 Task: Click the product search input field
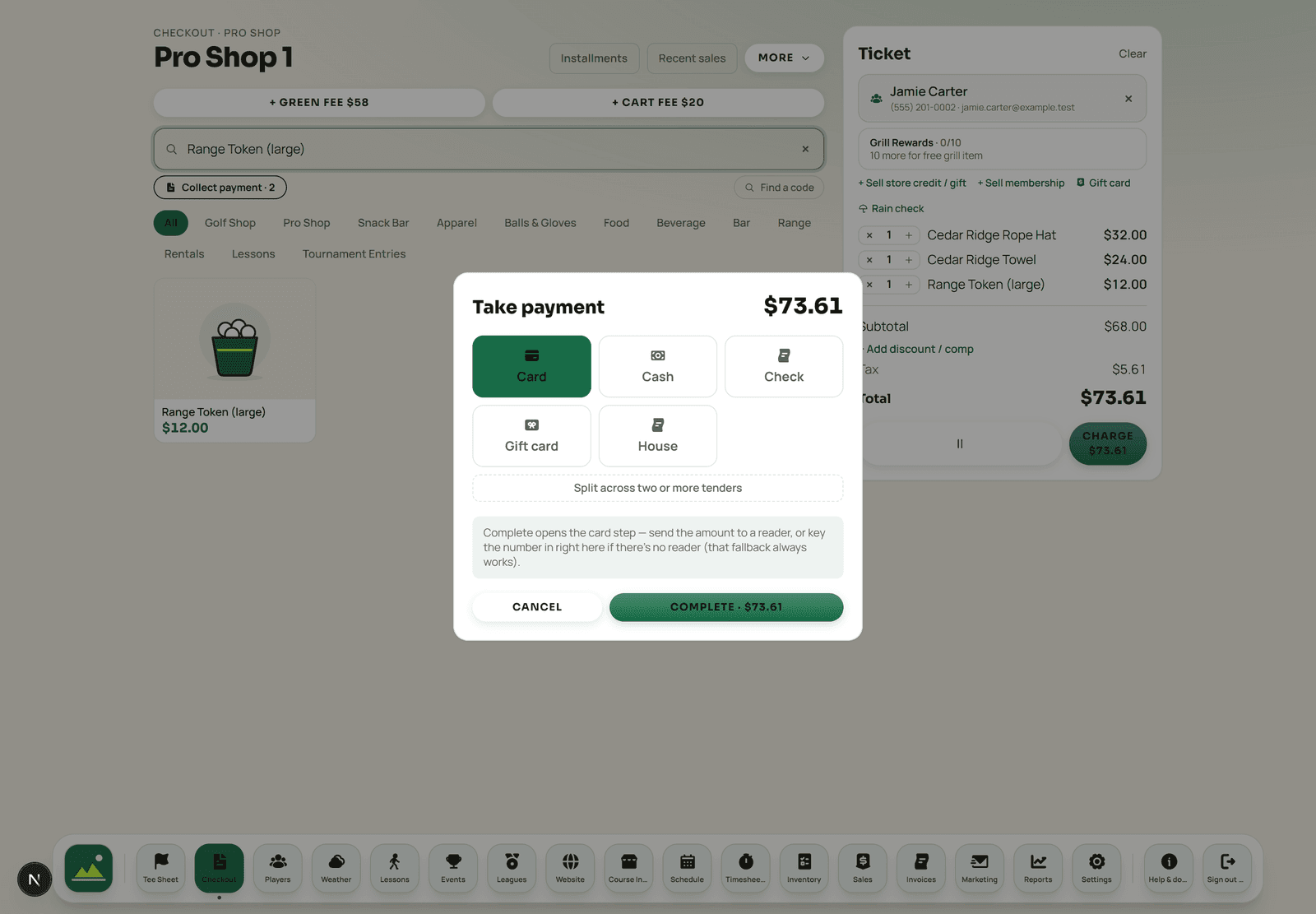pos(489,149)
